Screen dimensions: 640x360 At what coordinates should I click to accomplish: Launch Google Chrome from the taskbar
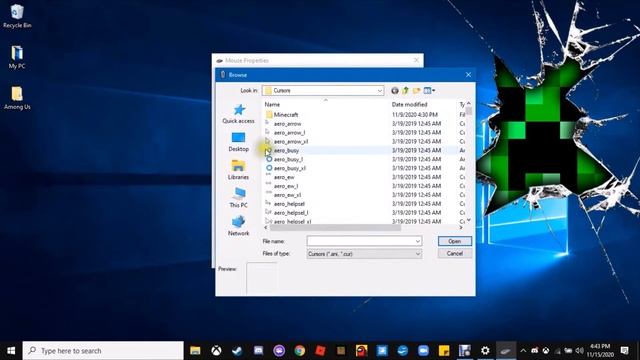pyautogui.click(x=300, y=351)
